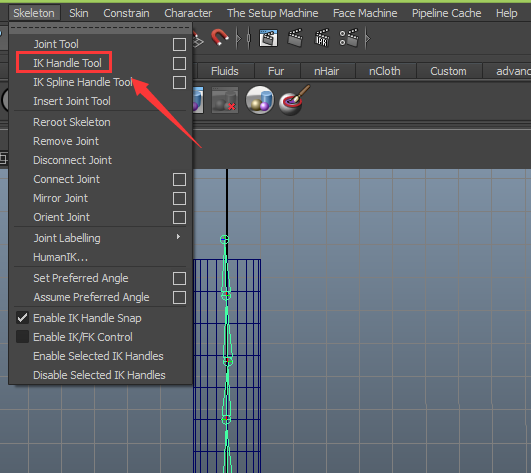This screenshot has width=531, height=473.
Task: Toggle Enable IK/FK Control checkbox
Action: pyautogui.click(x=22, y=337)
